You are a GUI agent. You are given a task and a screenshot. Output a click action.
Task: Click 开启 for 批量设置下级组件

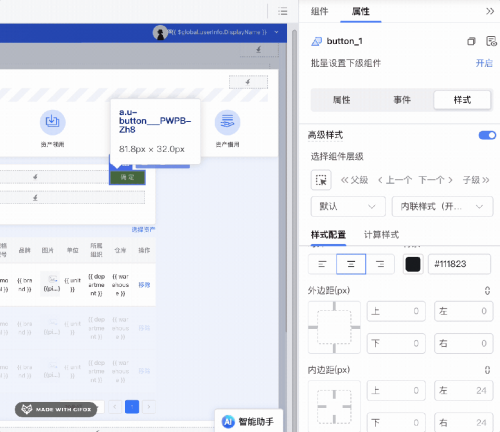click(x=484, y=63)
